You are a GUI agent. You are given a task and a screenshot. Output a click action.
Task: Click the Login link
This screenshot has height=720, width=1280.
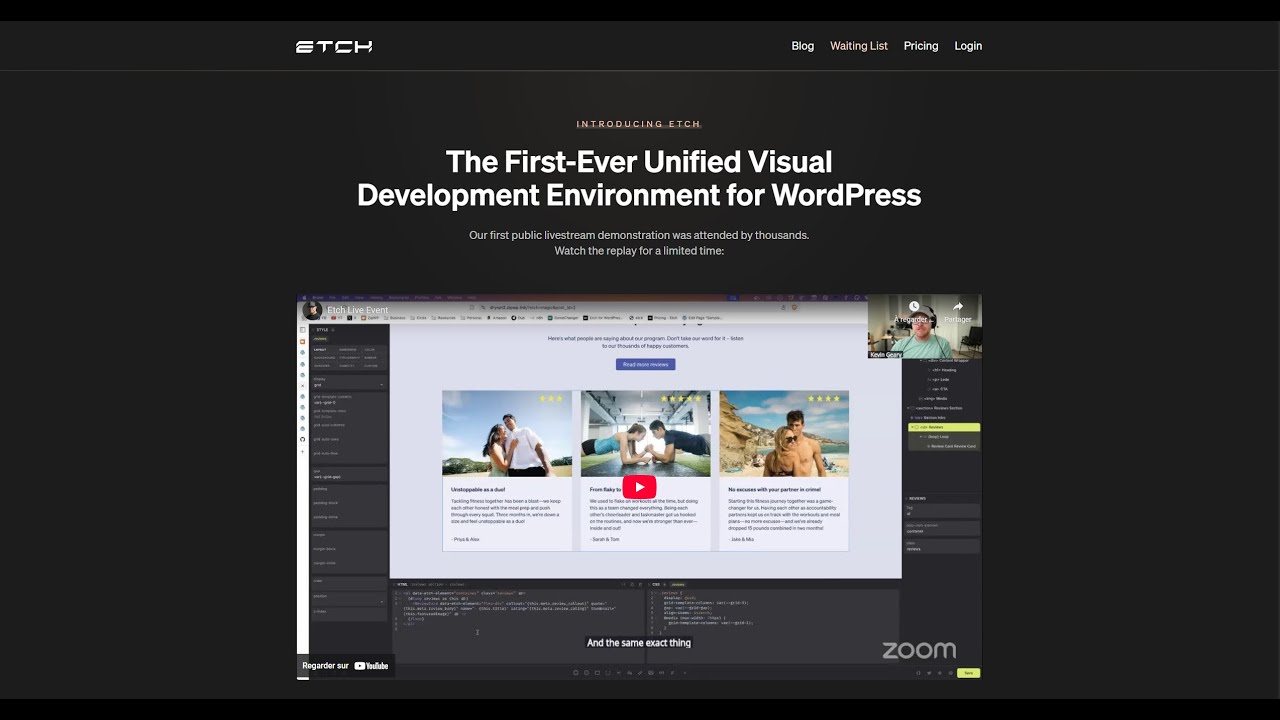coord(968,46)
